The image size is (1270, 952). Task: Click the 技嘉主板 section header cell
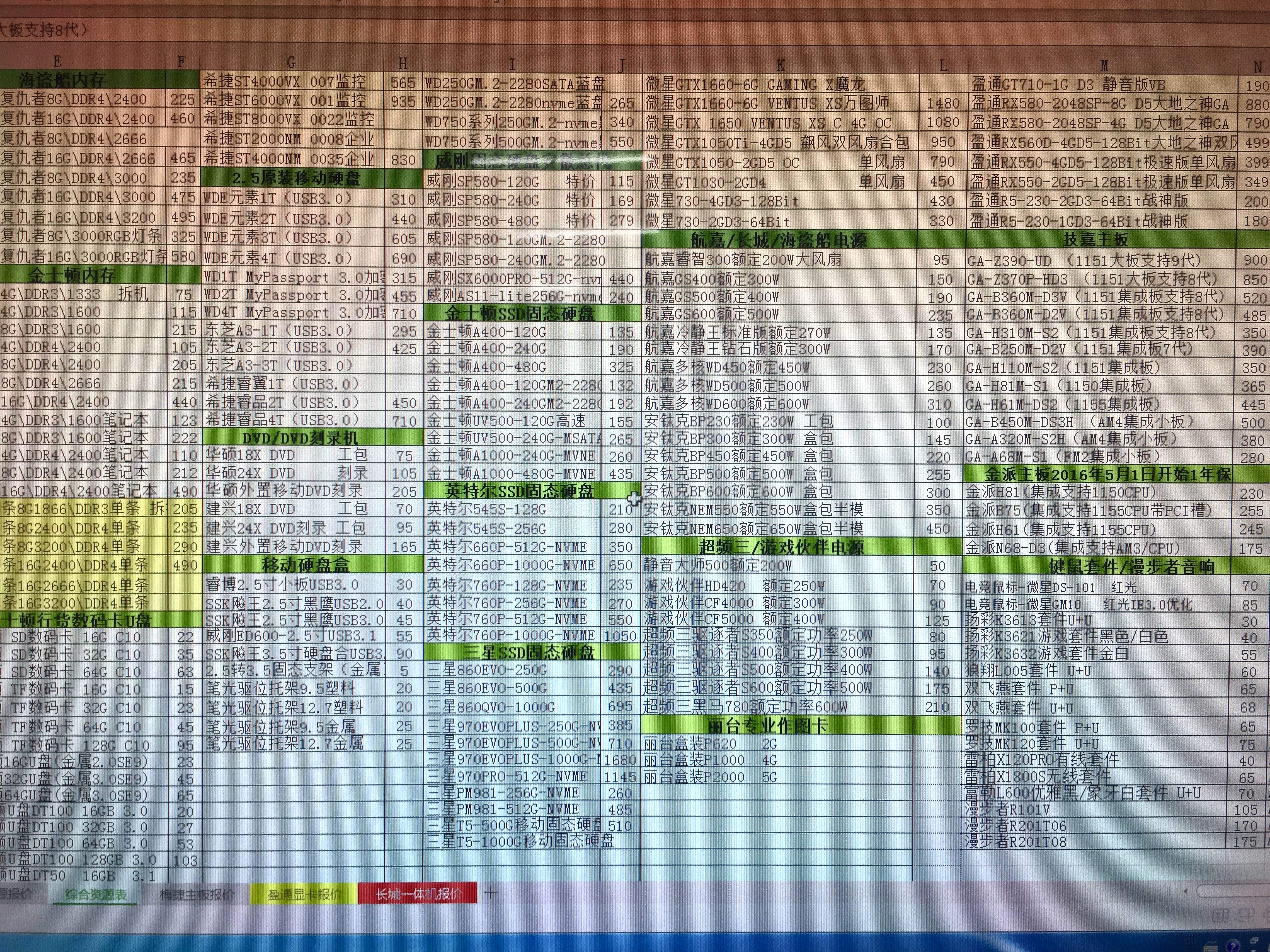click(x=1096, y=239)
